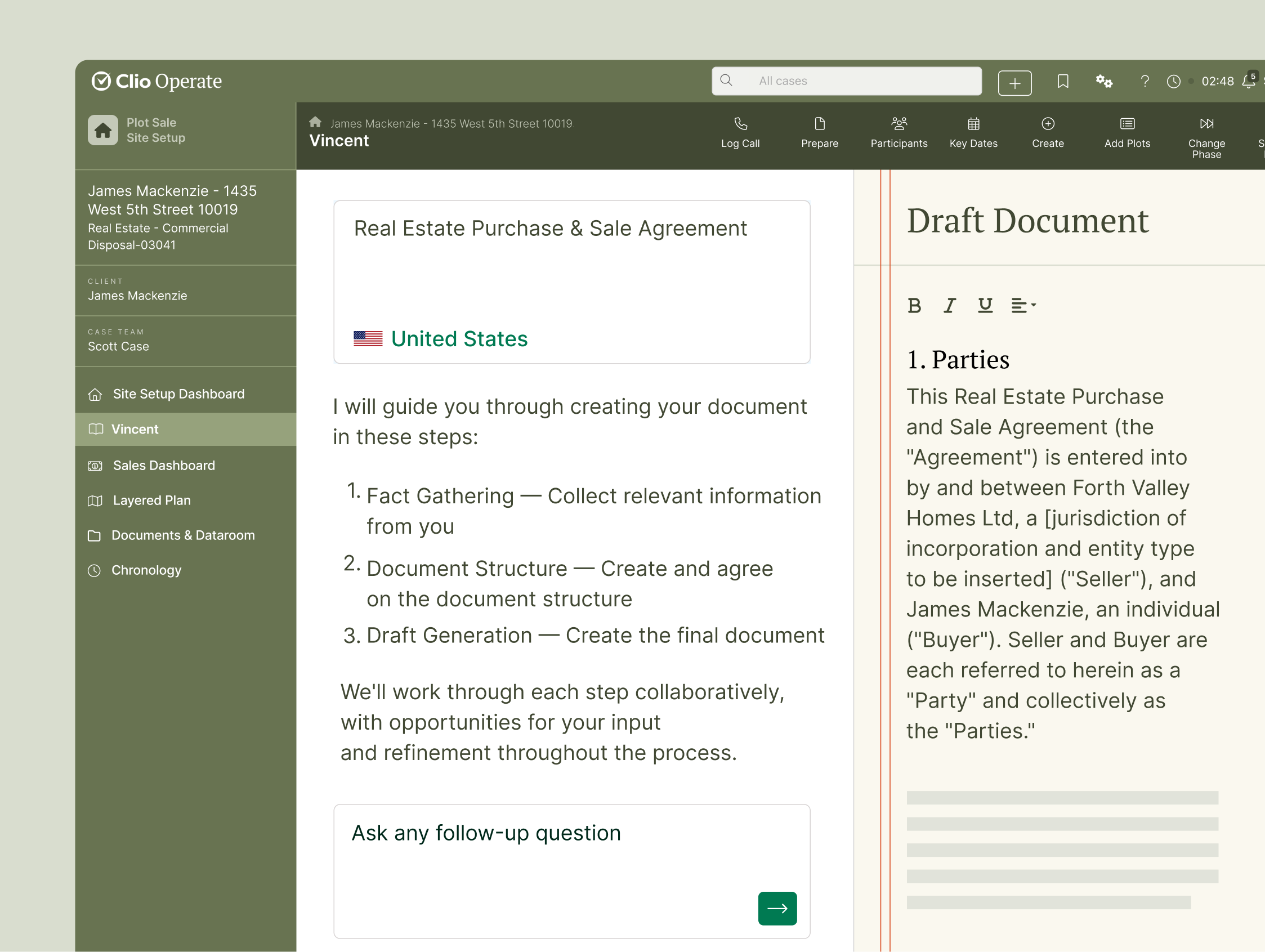Click United States jurisdiction link
This screenshot has height=952, width=1265.
point(459,339)
